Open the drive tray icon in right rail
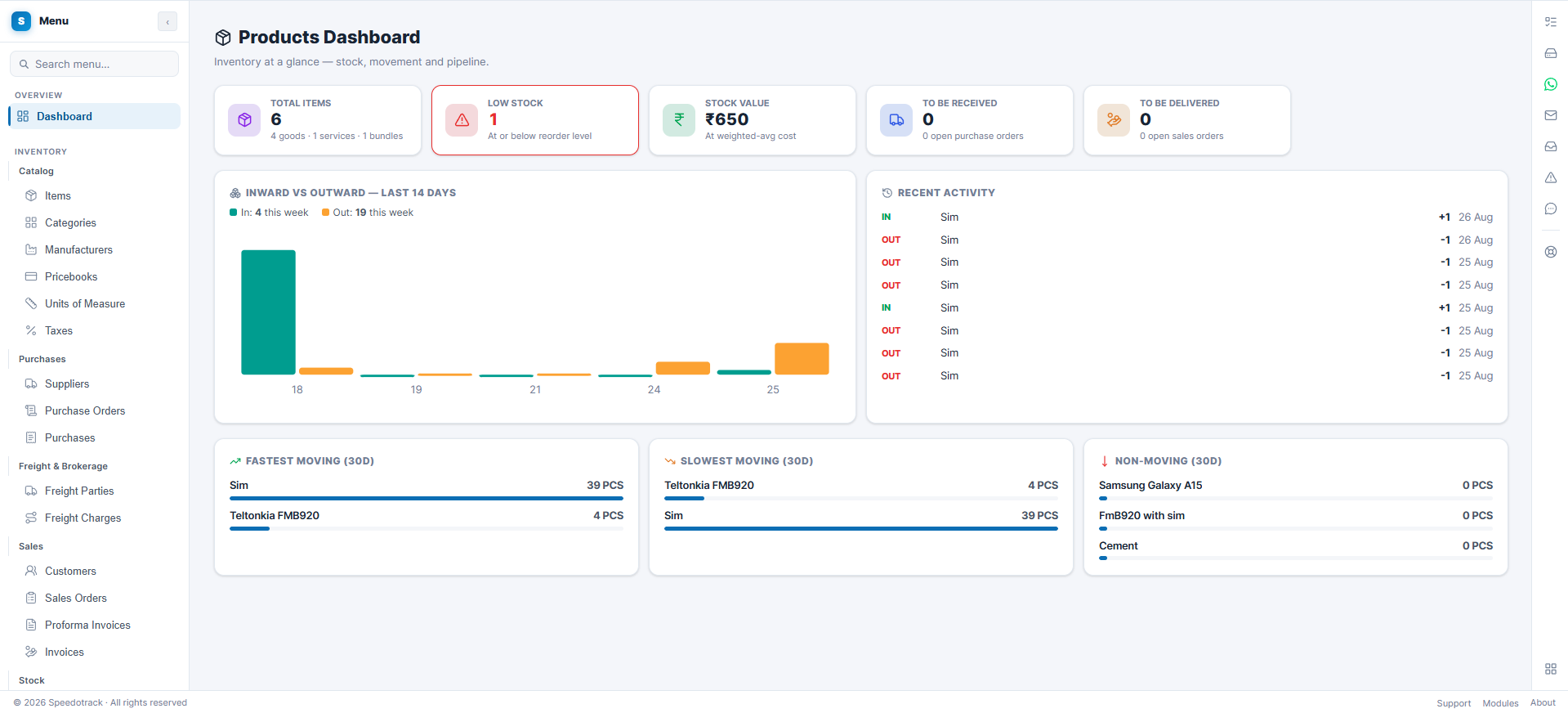The height and width of the screenshot is (713, 1568). tap(1551, 53)
